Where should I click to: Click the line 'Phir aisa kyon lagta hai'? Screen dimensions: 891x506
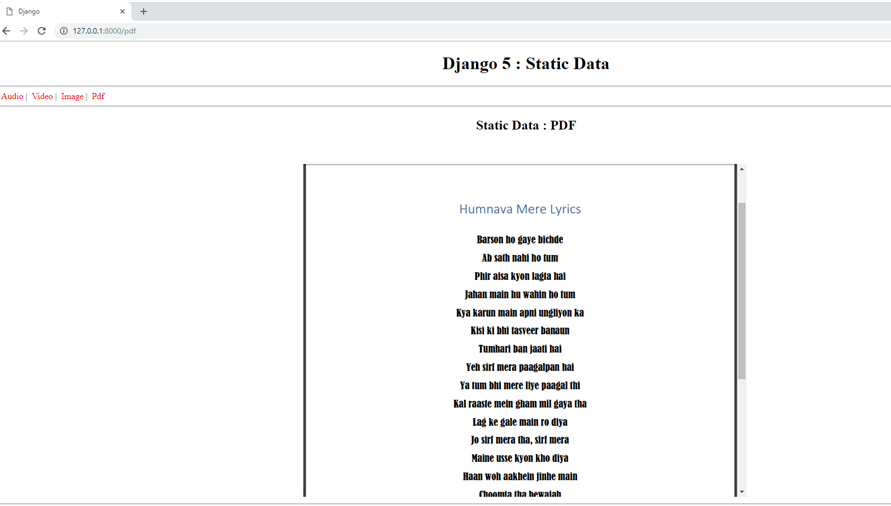[x=520, y=276]
